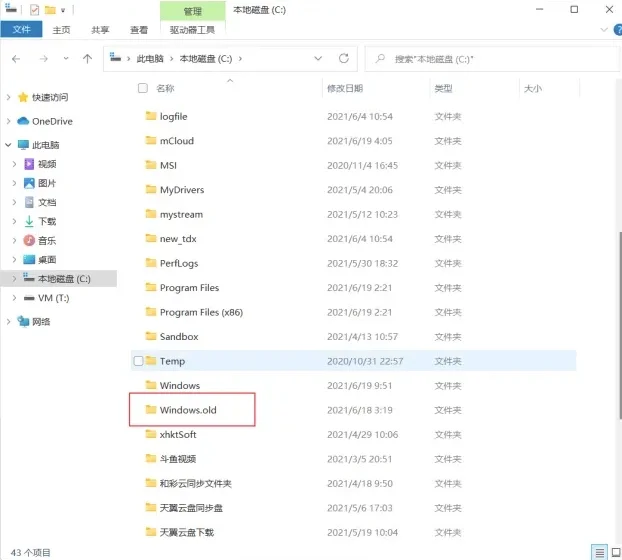Open the 桌面 icon in sidebar

(29, 260)
